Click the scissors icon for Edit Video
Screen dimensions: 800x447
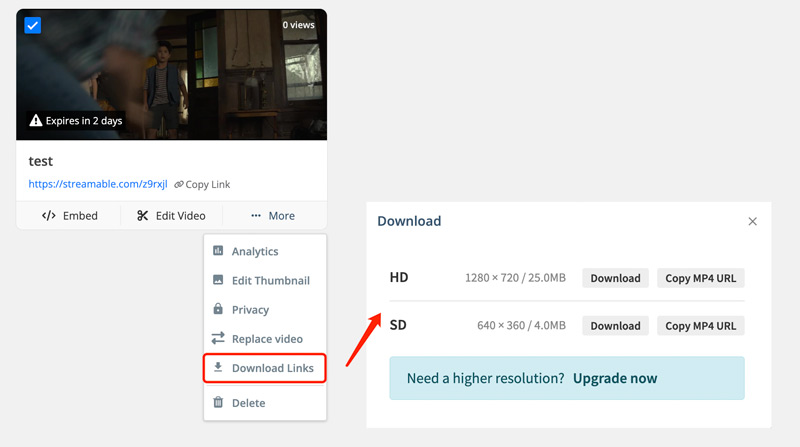coord(143,216)
